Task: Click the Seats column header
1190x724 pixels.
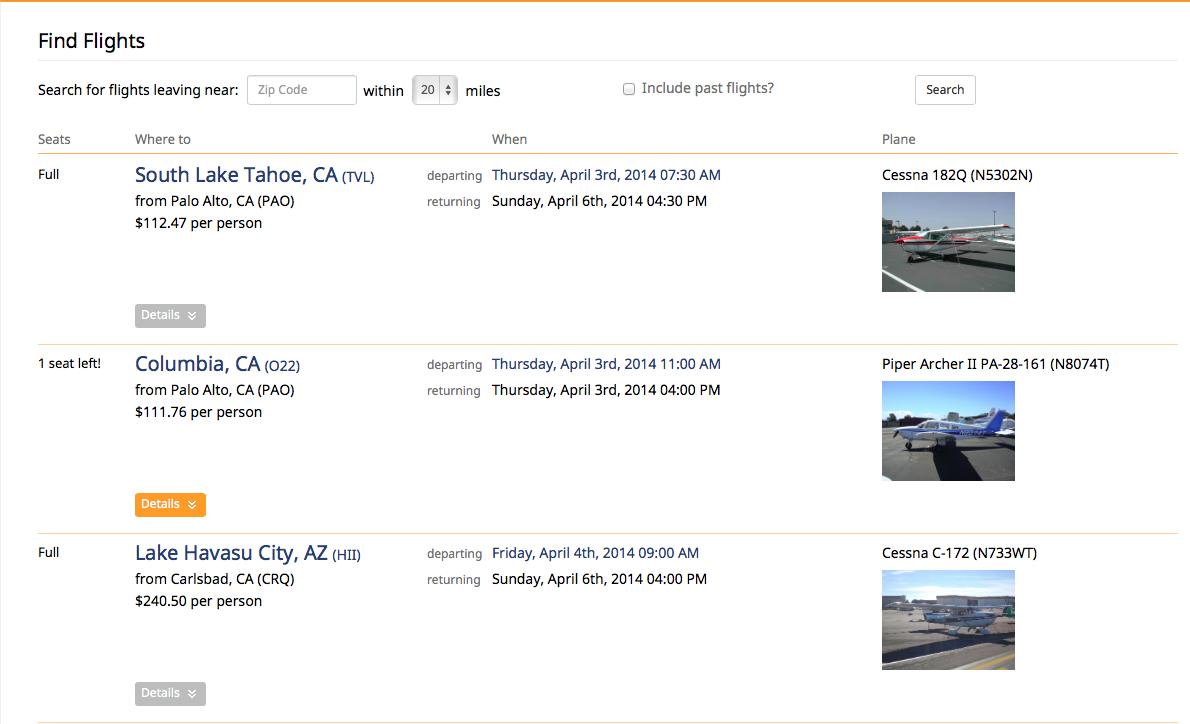Action: [x=54, y=140]
